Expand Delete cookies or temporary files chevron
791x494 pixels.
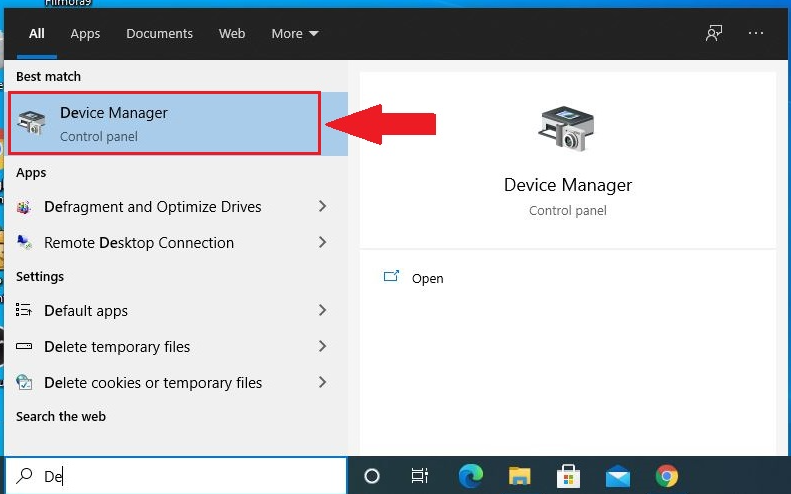pos(322,382)
